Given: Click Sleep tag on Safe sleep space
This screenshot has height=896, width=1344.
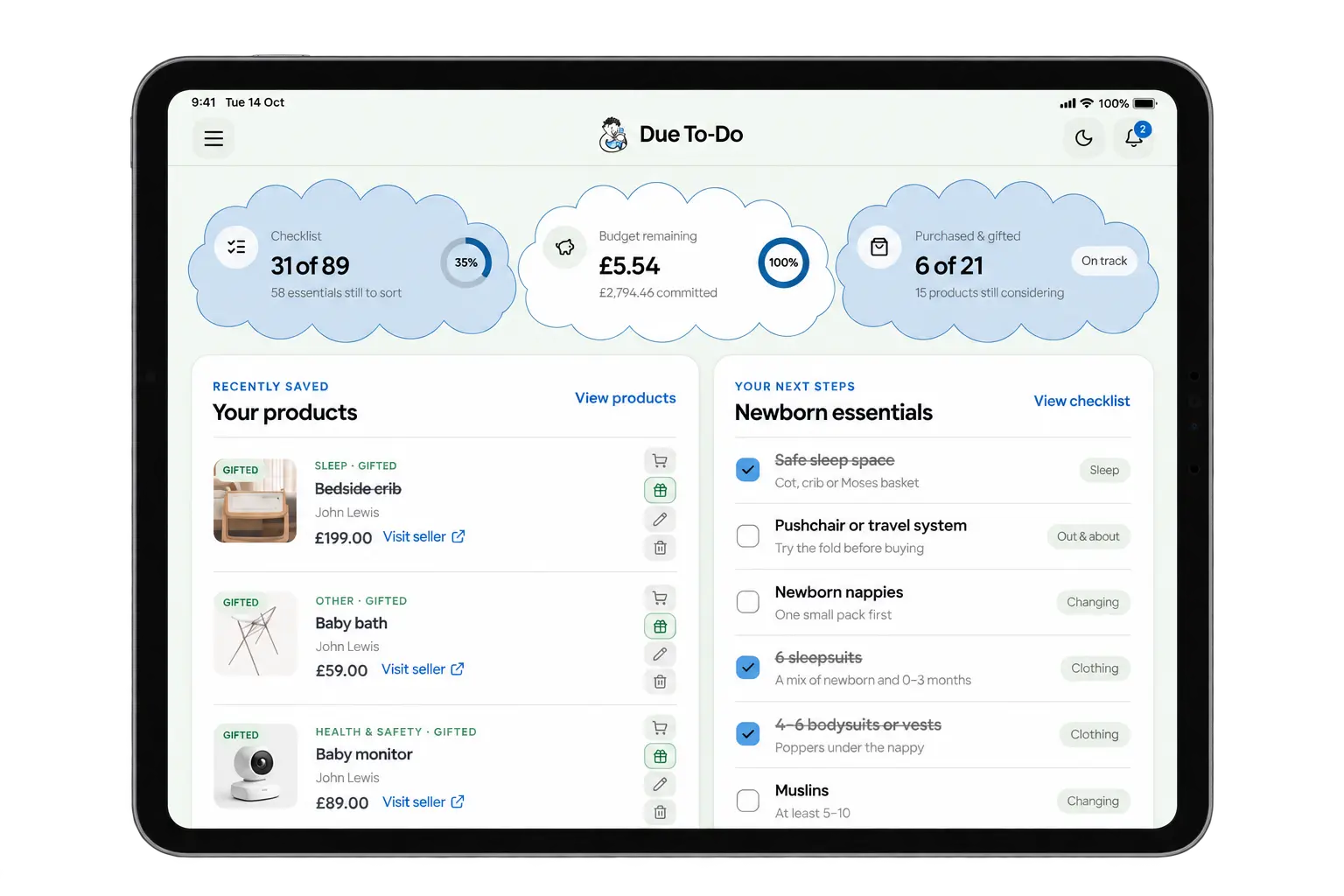Looking at the screenshot, I should pyautogui.click(x=1104, y=470).
